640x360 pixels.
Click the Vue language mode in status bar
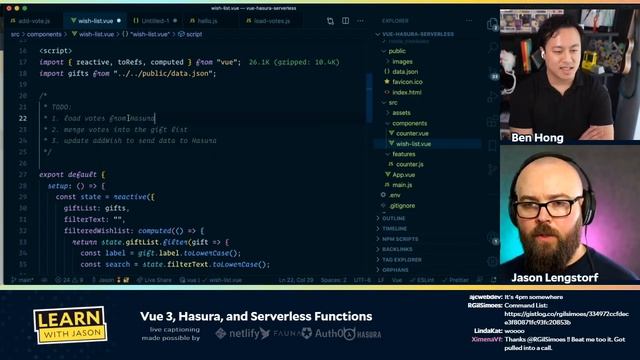pyautogui.click(x=397, y=280)
